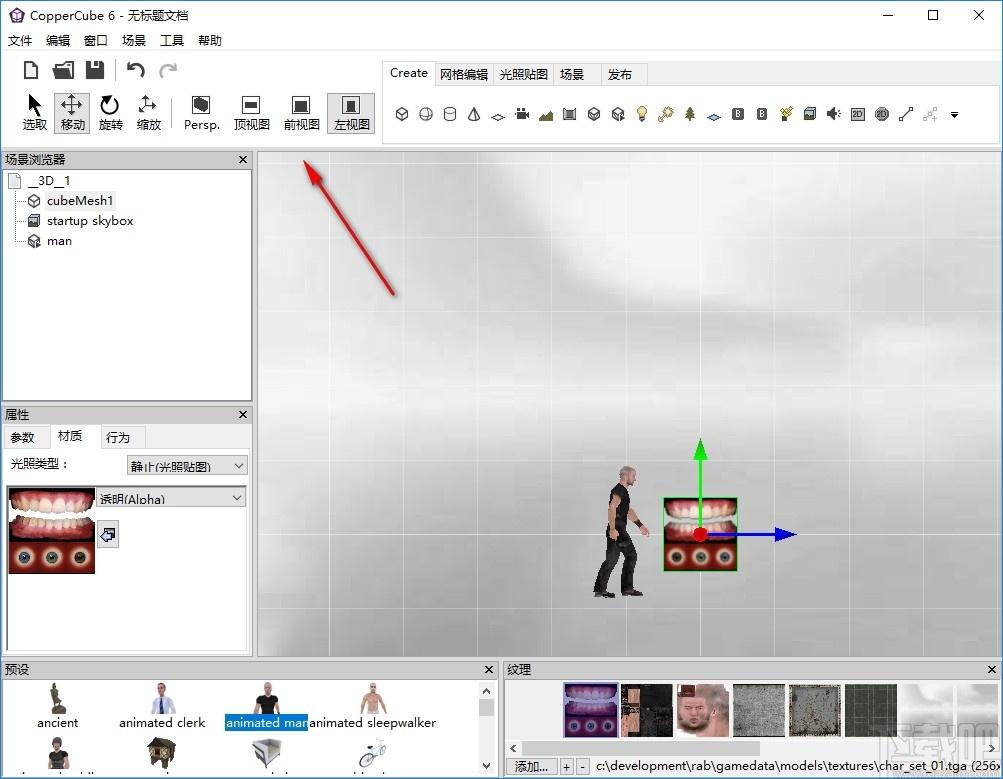Screen dimensions: 1003x779
Task: Select the Rotate (旋转) tool
Action: click(110, 113)
